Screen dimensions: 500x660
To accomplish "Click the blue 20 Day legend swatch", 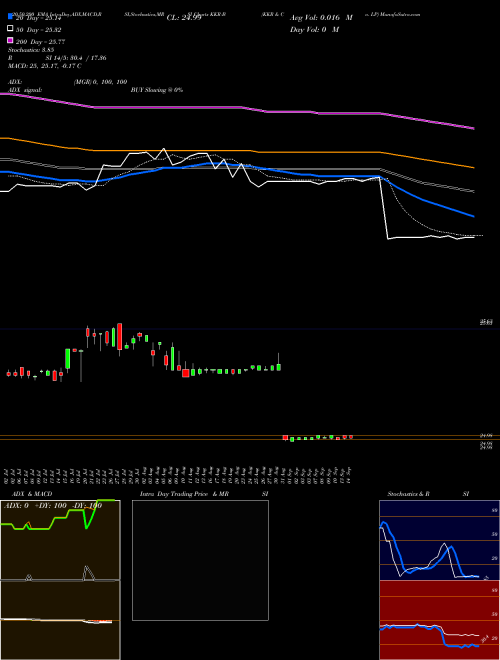I will (11, 16).
